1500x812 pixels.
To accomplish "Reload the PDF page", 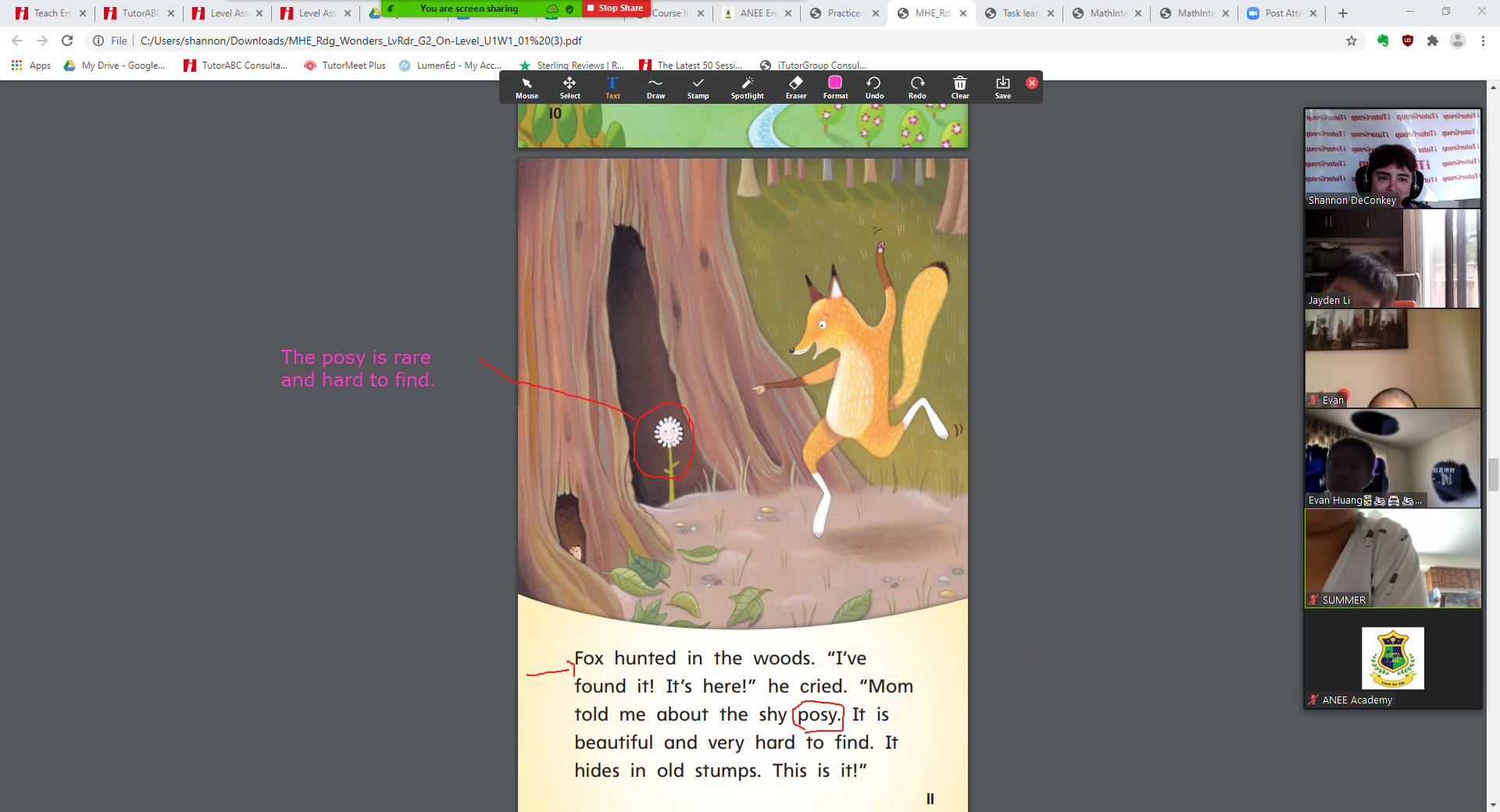I will pyautogui.click(x=67, y=41).
